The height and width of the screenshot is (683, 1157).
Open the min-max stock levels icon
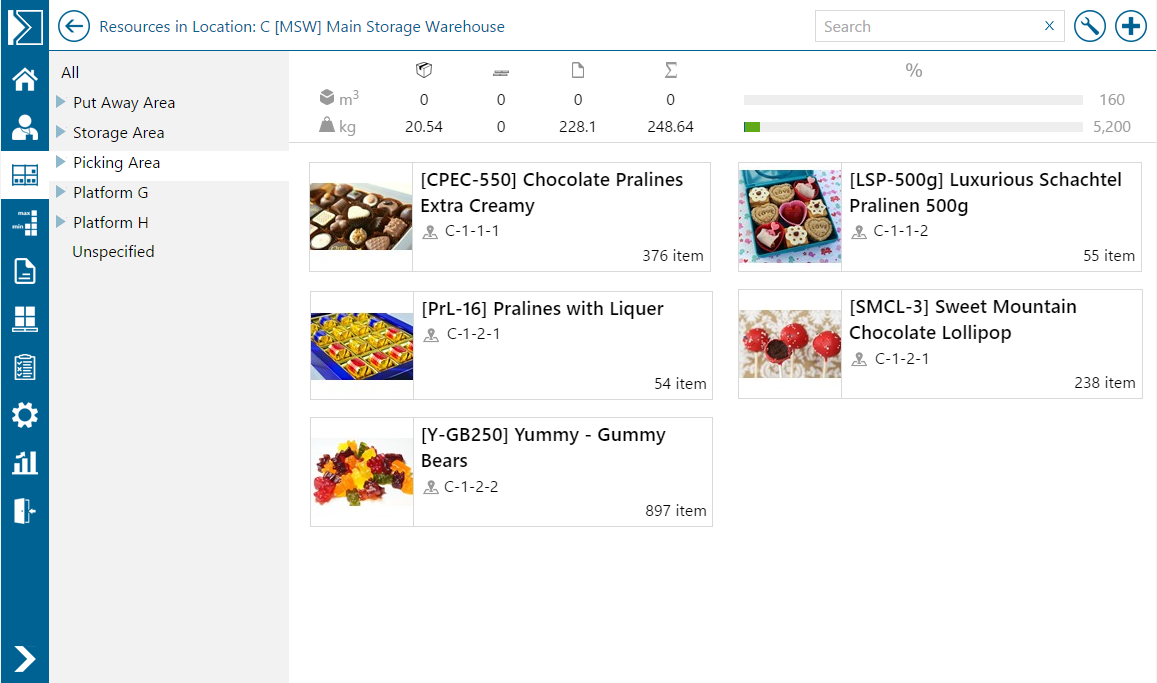pos(24,222)
